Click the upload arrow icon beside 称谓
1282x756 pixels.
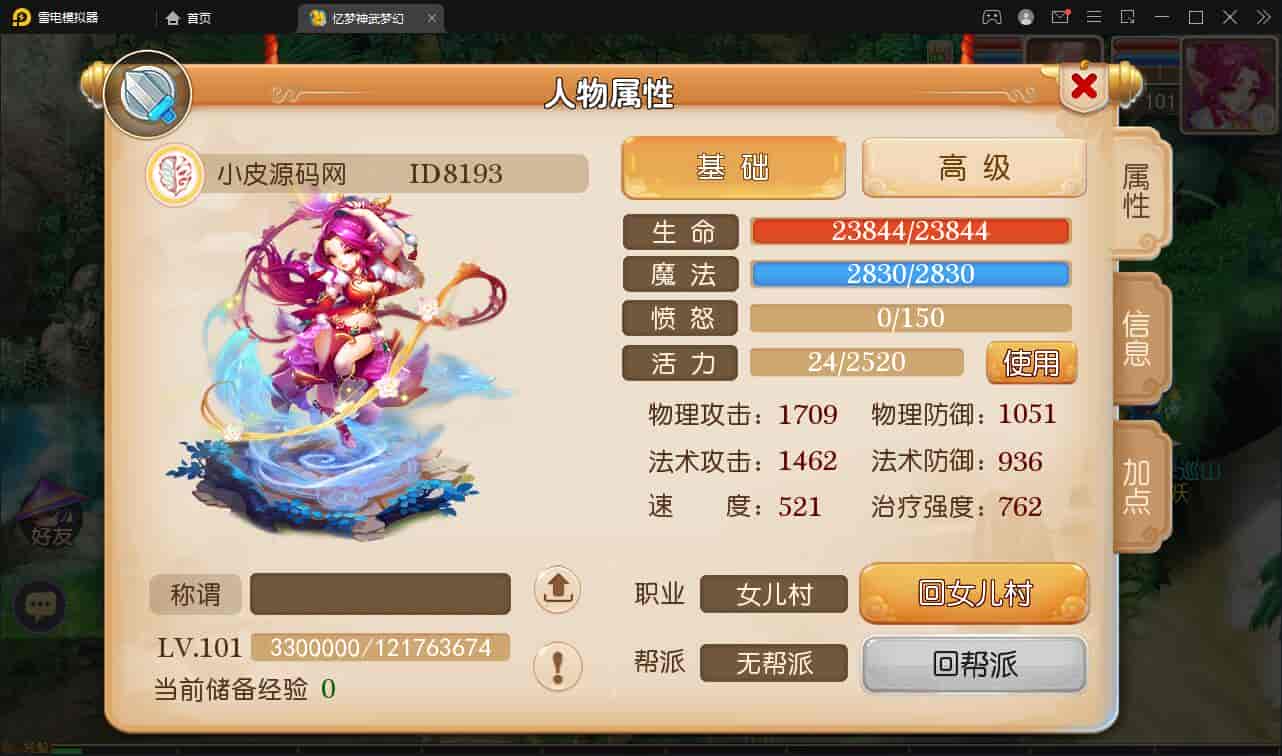[557, 590]
